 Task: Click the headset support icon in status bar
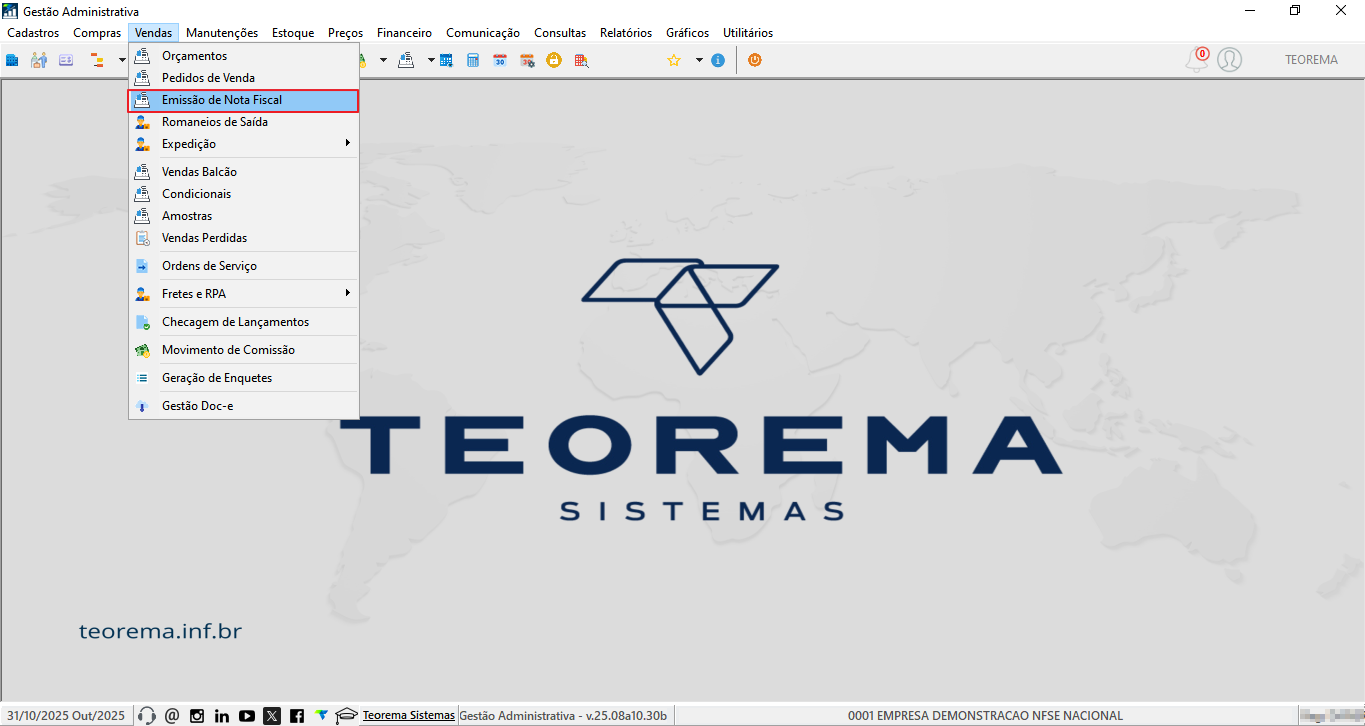(147, 716)
